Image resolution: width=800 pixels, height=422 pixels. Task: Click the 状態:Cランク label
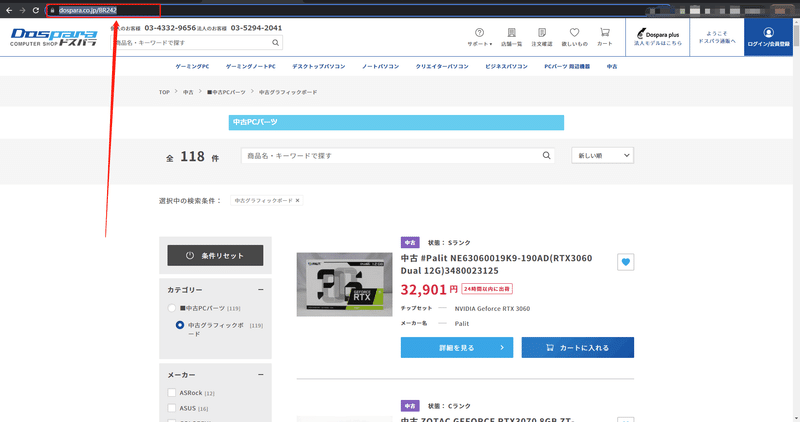point(449,406)
